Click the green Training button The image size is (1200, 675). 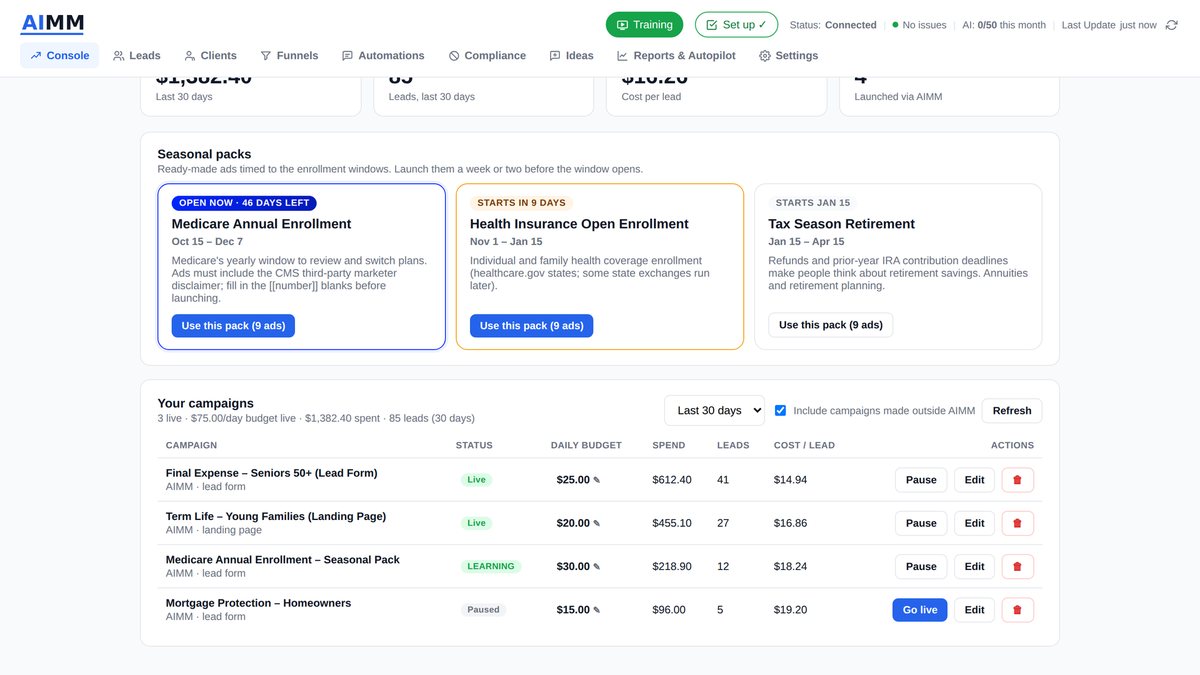pos(644,25)
